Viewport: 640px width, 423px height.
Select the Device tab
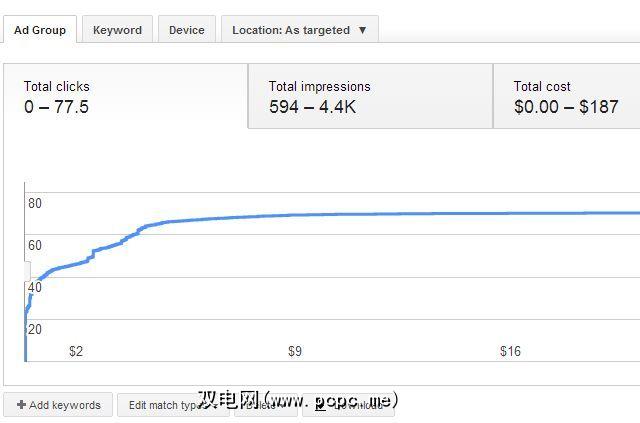186,30
